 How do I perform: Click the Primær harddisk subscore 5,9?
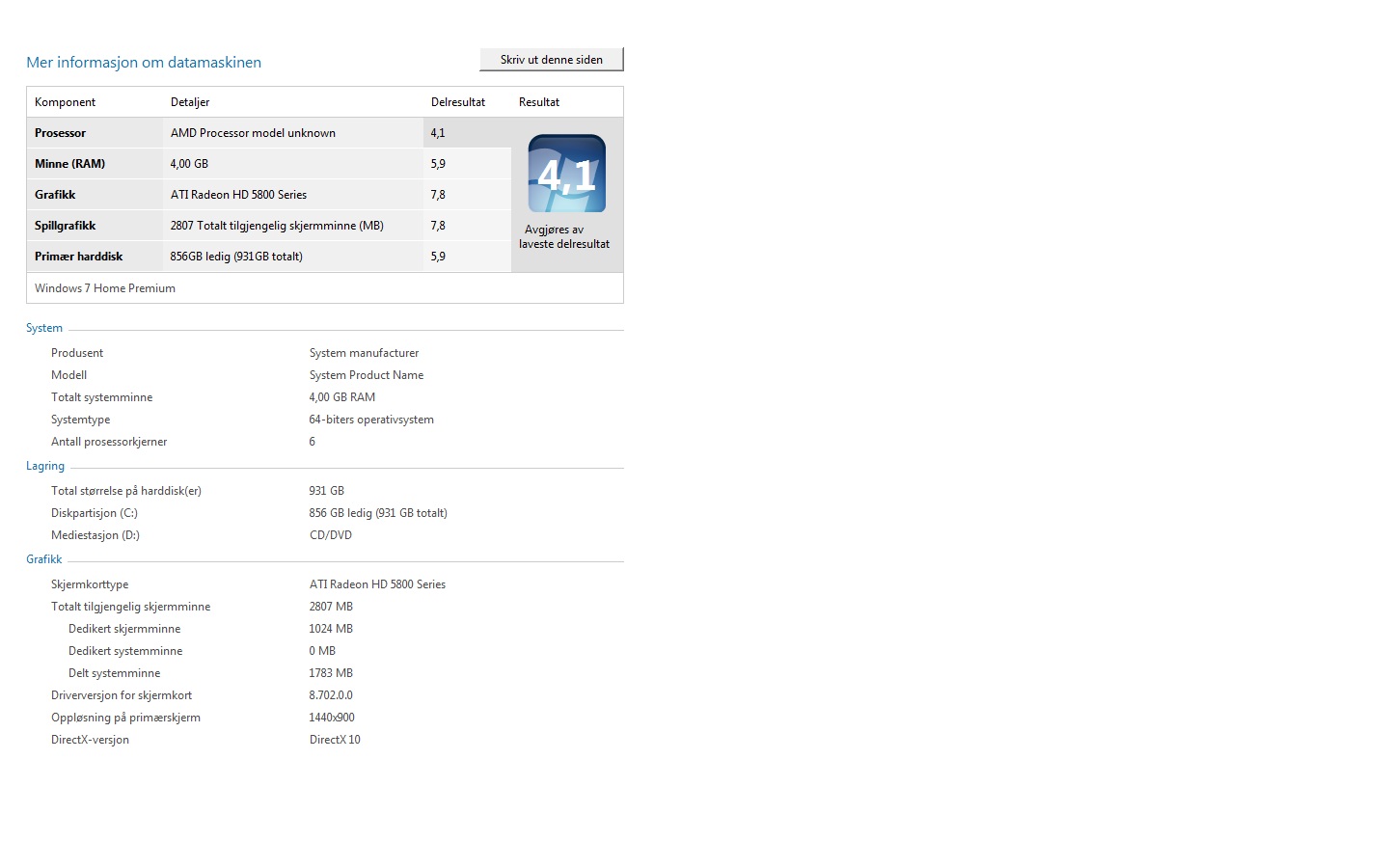[438, 257]
